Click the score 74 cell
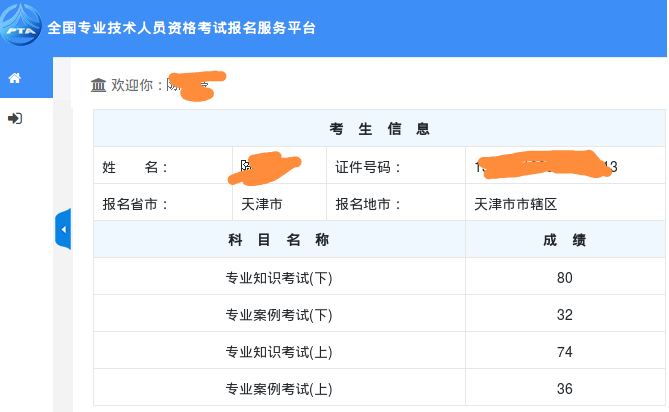The height and width of the screenshot is (412, 669). pos(565,352)
